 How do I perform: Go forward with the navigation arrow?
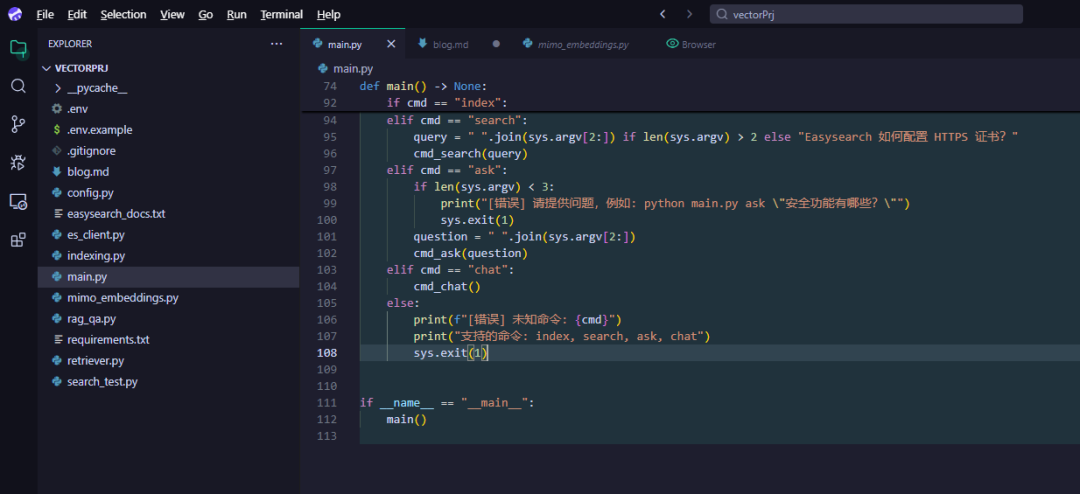pyautogui.click(x=689, y=14)
